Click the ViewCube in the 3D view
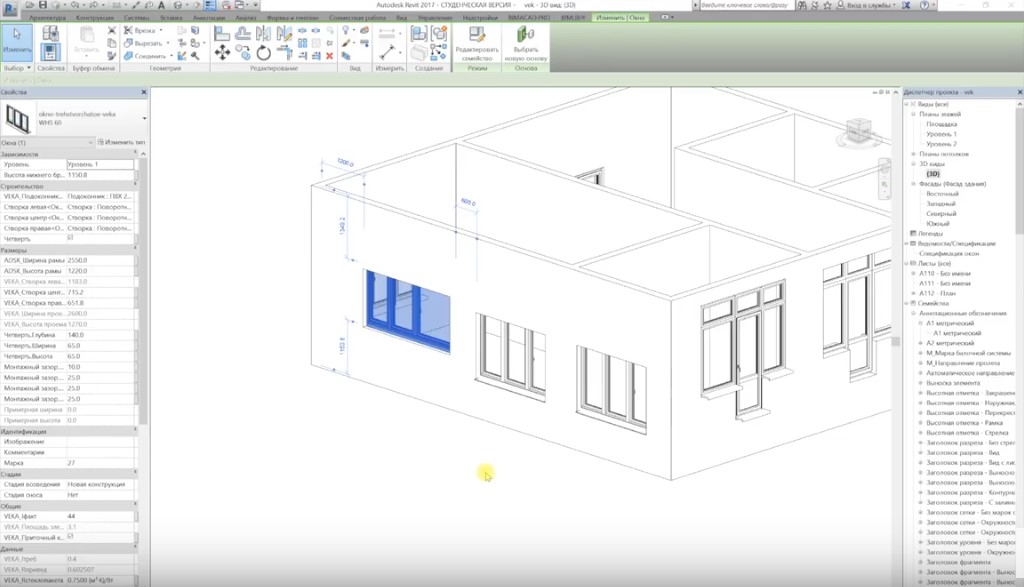The width and height of the screenshot is (1024, 587). point(857,131)
